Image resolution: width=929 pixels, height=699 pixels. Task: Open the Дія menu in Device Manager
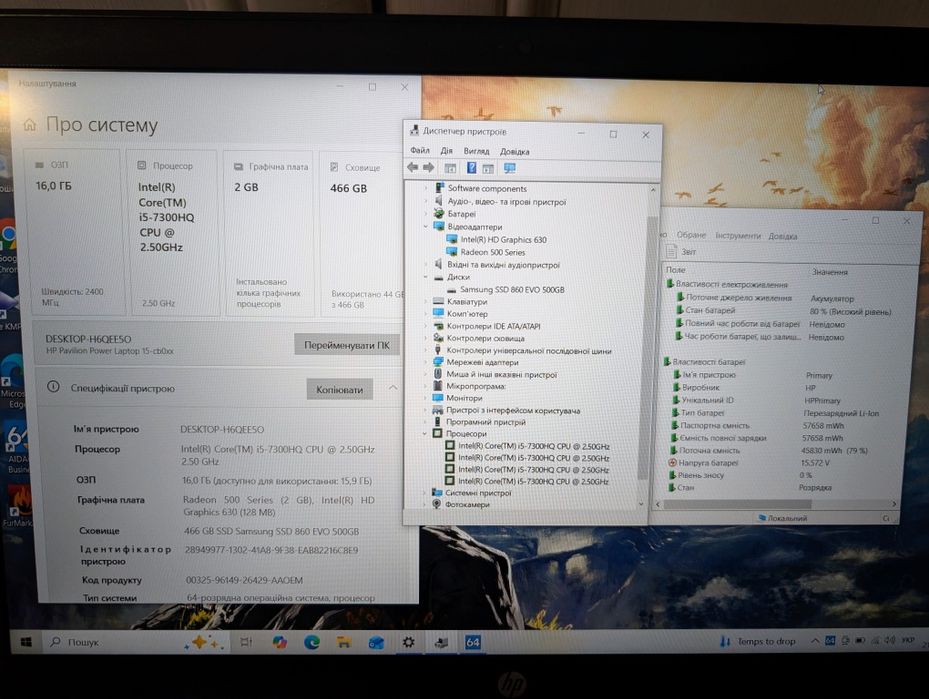446,151
